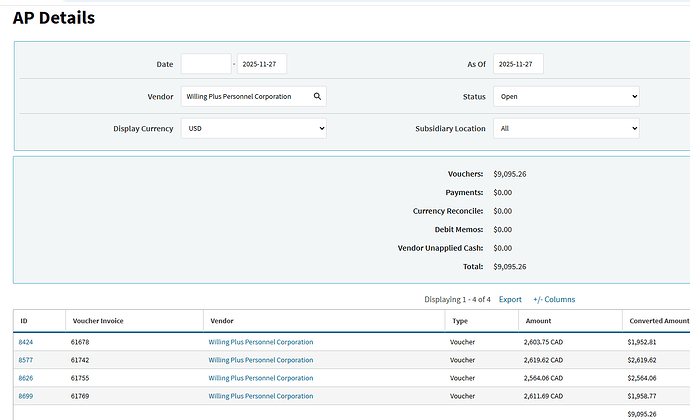Open vendor link on invoice 61742 row
This screenshot has width=690, height=420.
[x=260, y=360]
